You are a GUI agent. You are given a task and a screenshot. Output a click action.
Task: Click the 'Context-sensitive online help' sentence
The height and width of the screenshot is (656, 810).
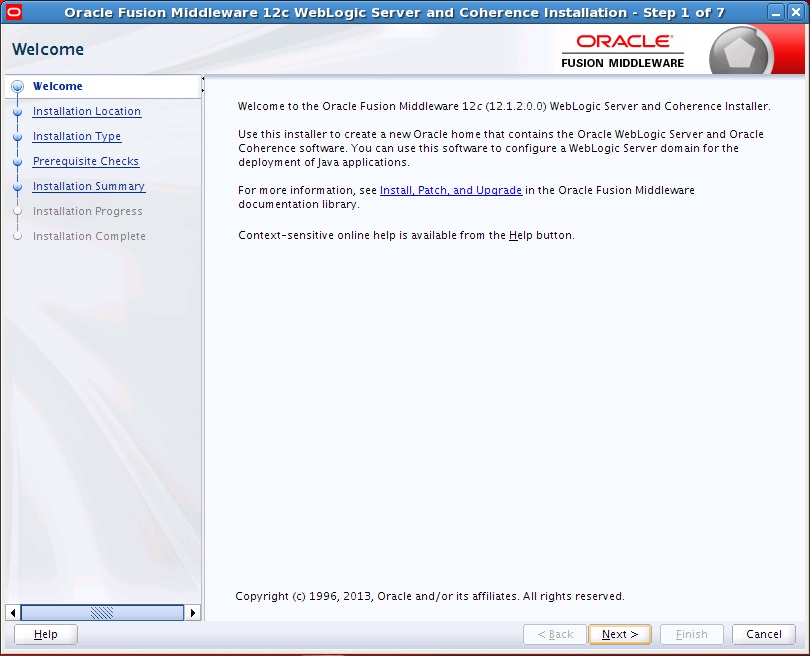[x=406, y=236]
